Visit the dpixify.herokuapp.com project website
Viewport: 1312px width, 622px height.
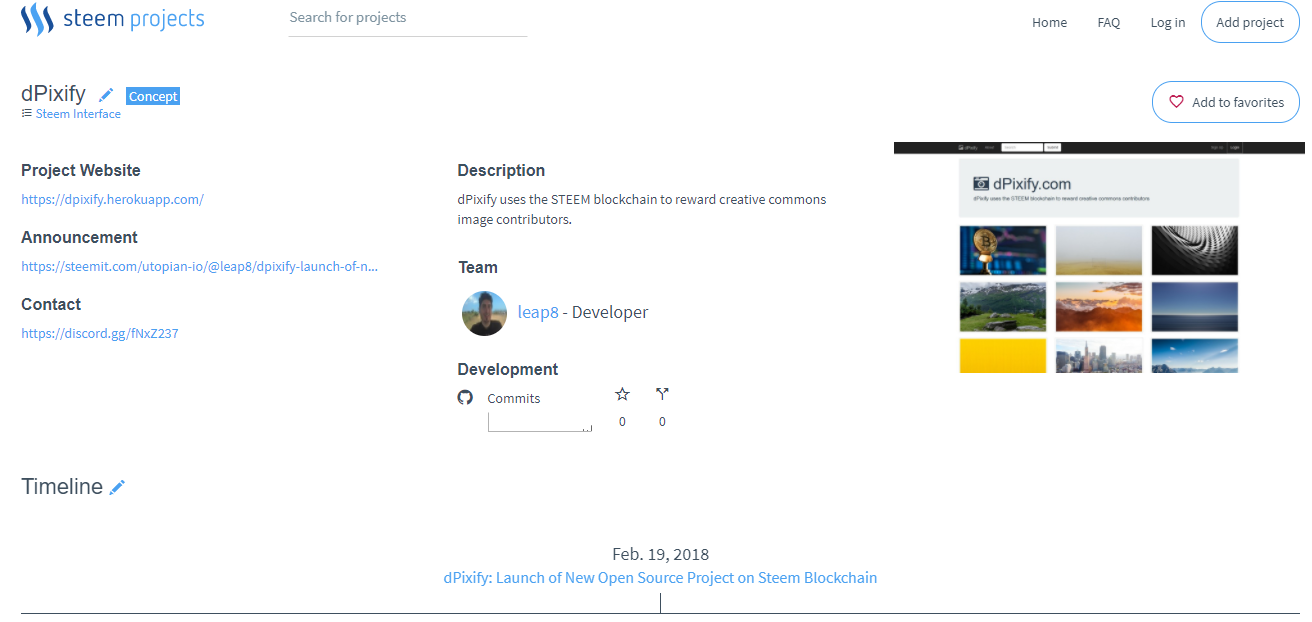click(112, 199)
